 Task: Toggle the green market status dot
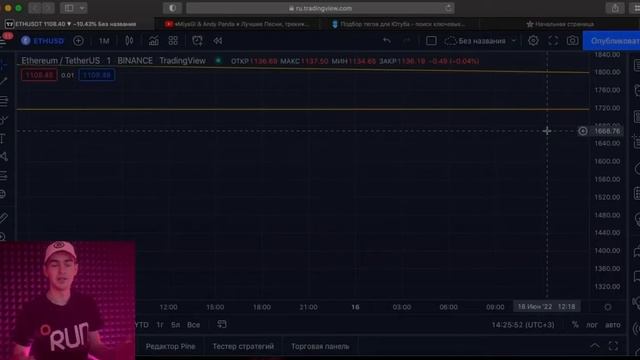click(218, 61)
